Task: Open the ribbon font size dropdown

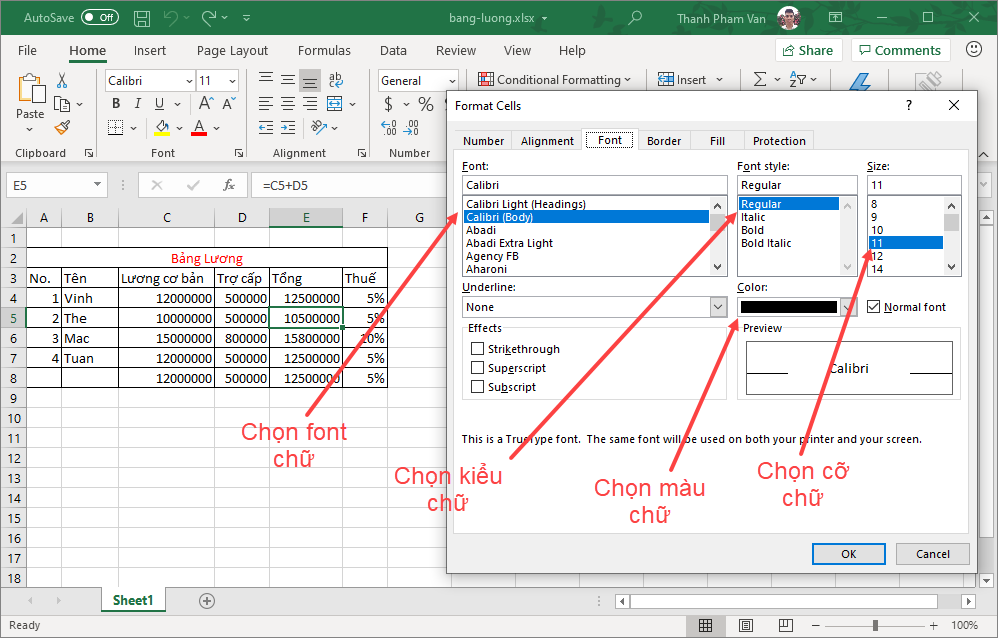Action: tap(232, 81)
